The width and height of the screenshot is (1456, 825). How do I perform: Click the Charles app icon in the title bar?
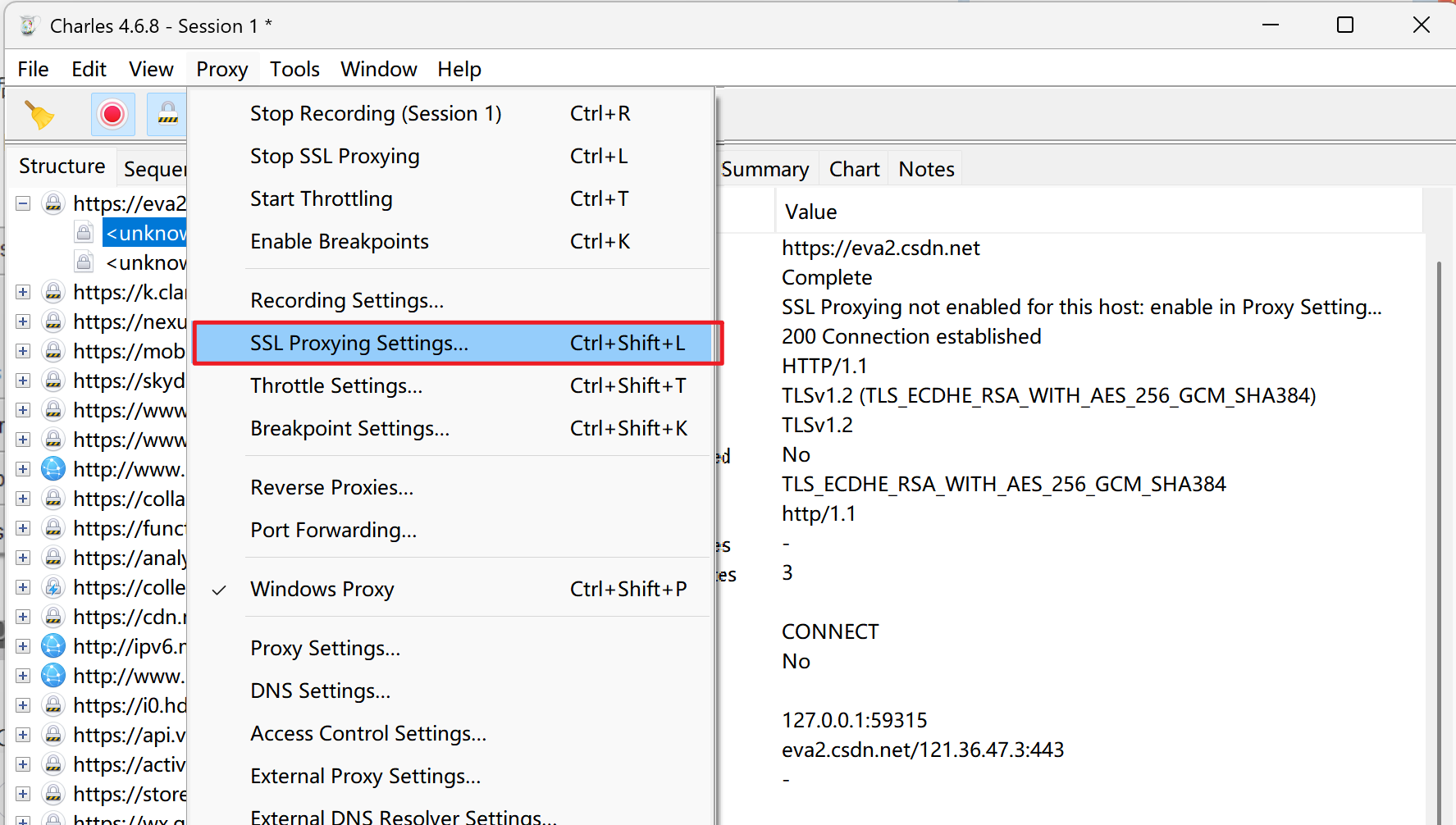29,26
